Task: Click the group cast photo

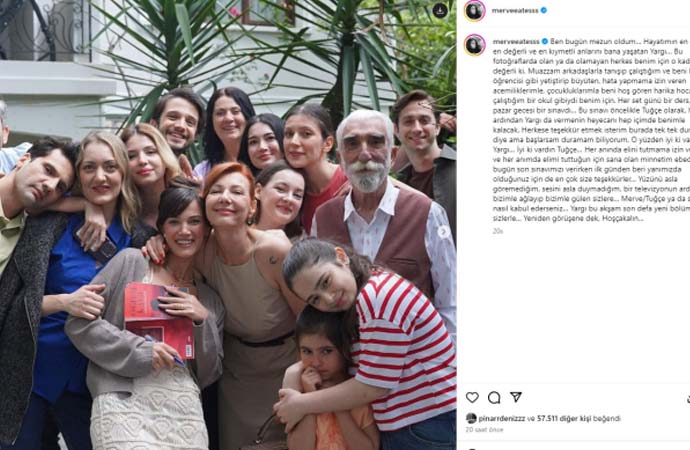Action: (x=228, y=225)
